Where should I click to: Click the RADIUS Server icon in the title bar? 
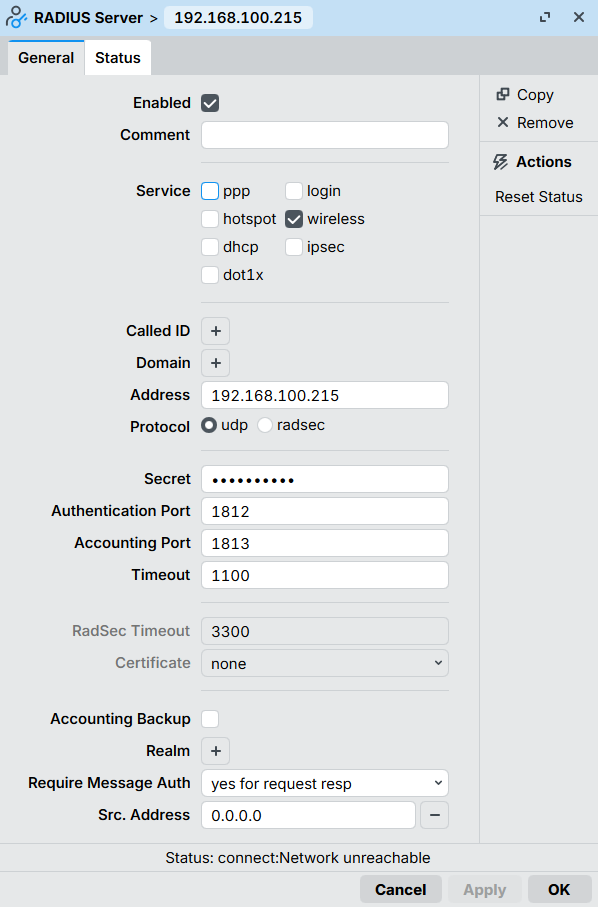pyautogui.click(x=15, y=16)
